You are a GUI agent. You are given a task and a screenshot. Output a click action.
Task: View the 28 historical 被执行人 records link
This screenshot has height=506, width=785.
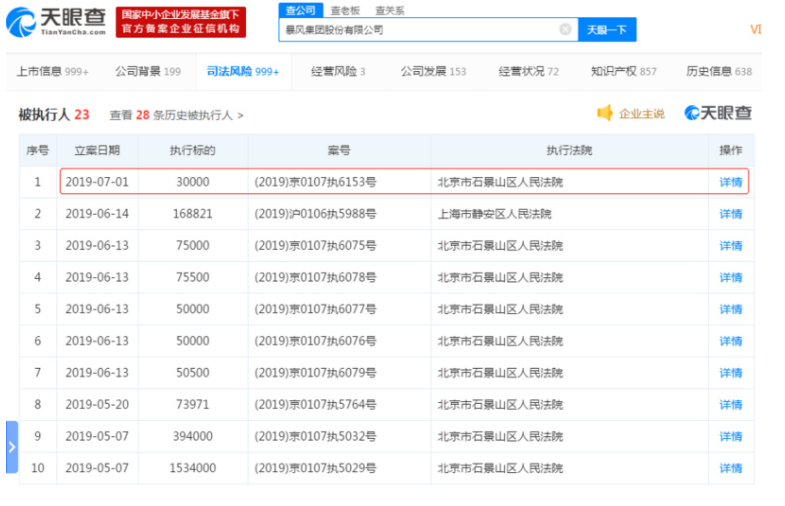[176, 115]
